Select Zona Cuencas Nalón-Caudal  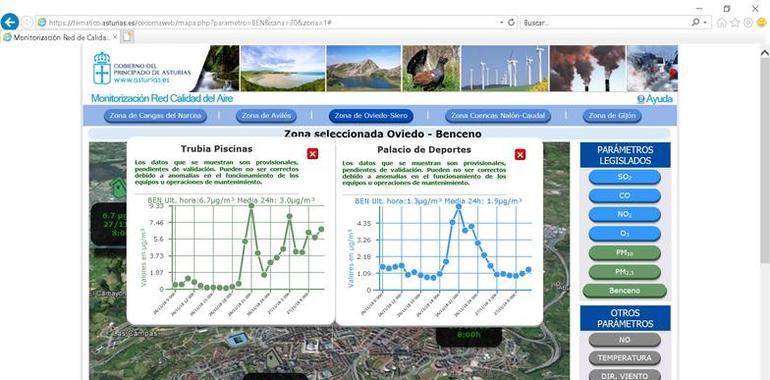click(498, 116)
